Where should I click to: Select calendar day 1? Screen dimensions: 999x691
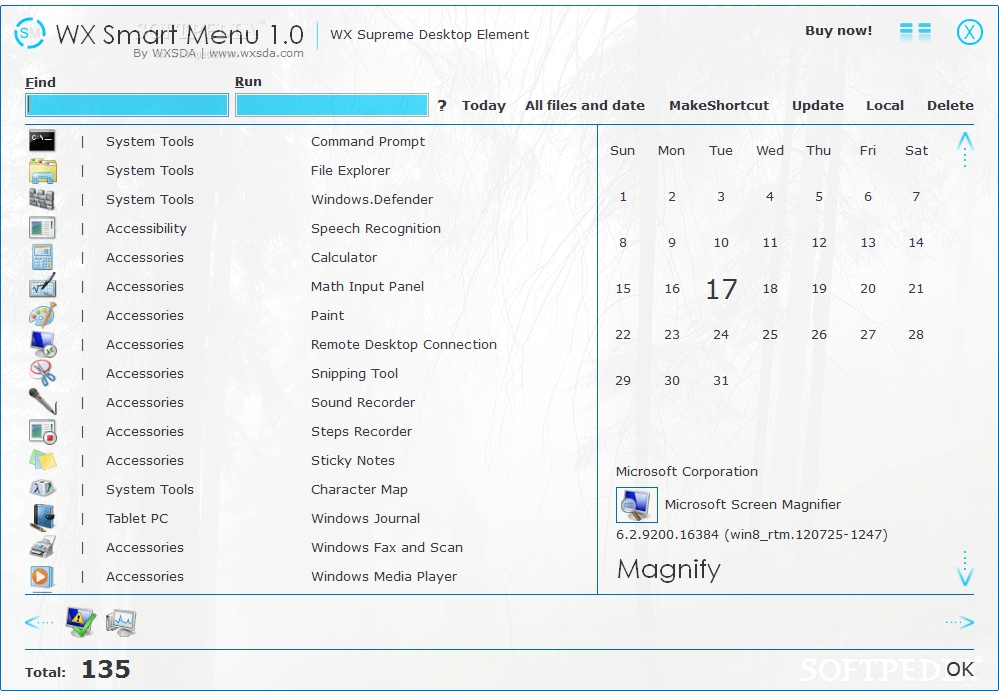[623, 197]
